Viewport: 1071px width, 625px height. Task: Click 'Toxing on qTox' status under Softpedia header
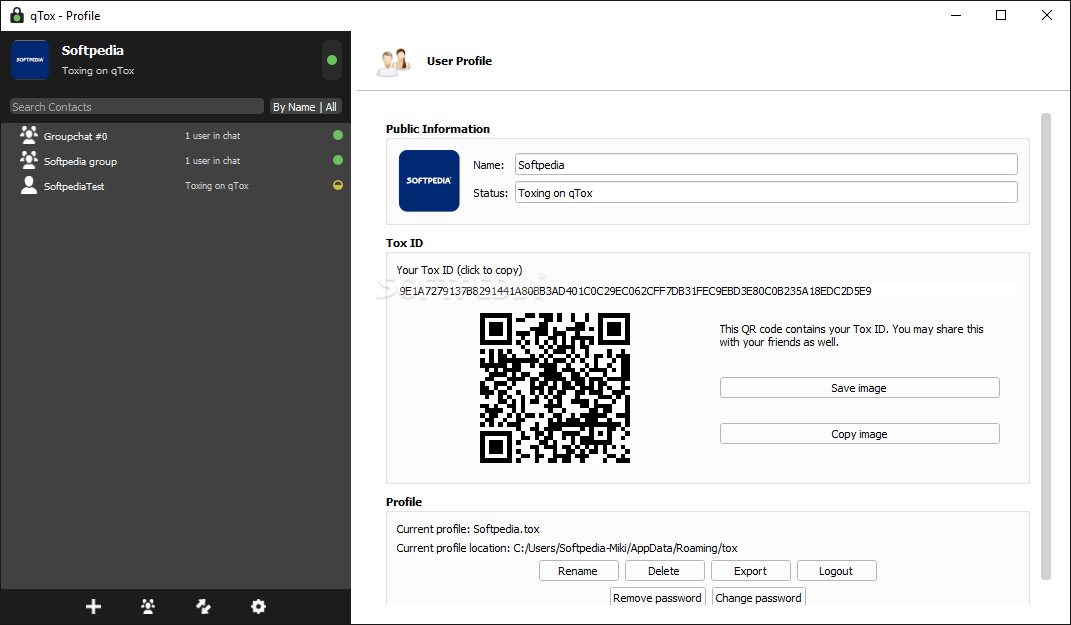pos(98,70)
